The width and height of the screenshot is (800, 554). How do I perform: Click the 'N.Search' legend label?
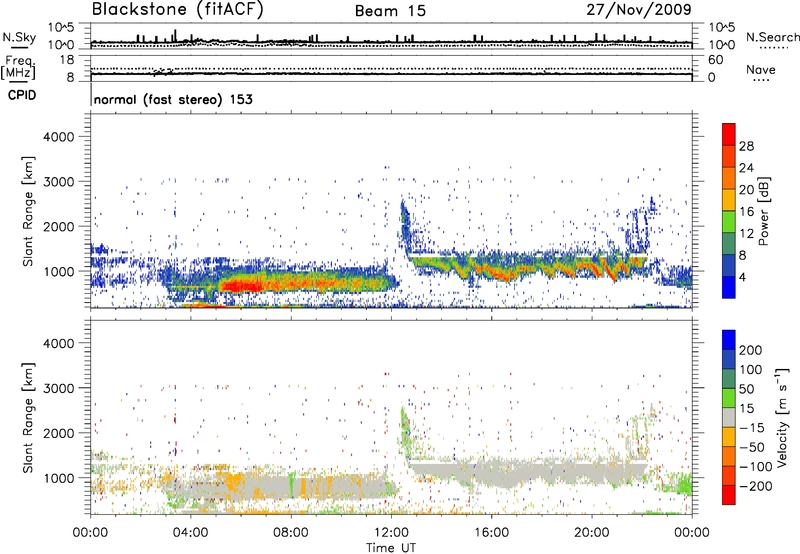(772, 37)
